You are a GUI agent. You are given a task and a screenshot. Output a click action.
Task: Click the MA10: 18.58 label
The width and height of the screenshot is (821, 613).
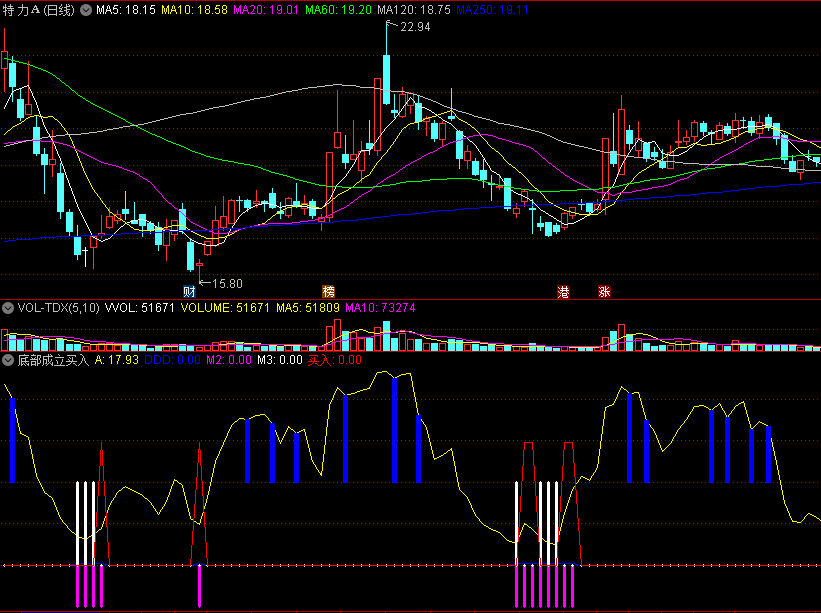[194, 10]
